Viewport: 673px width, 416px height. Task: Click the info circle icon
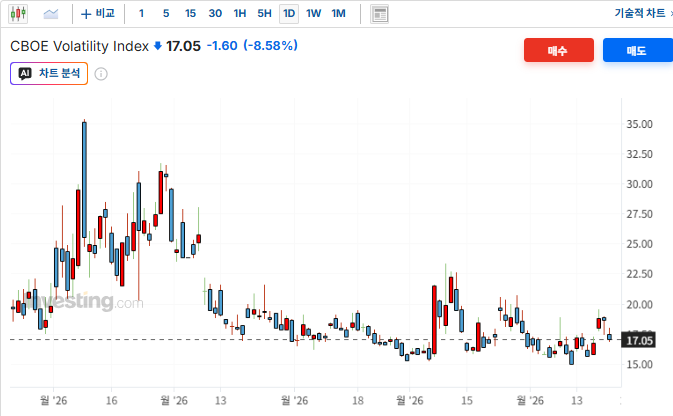pos(101,74)
